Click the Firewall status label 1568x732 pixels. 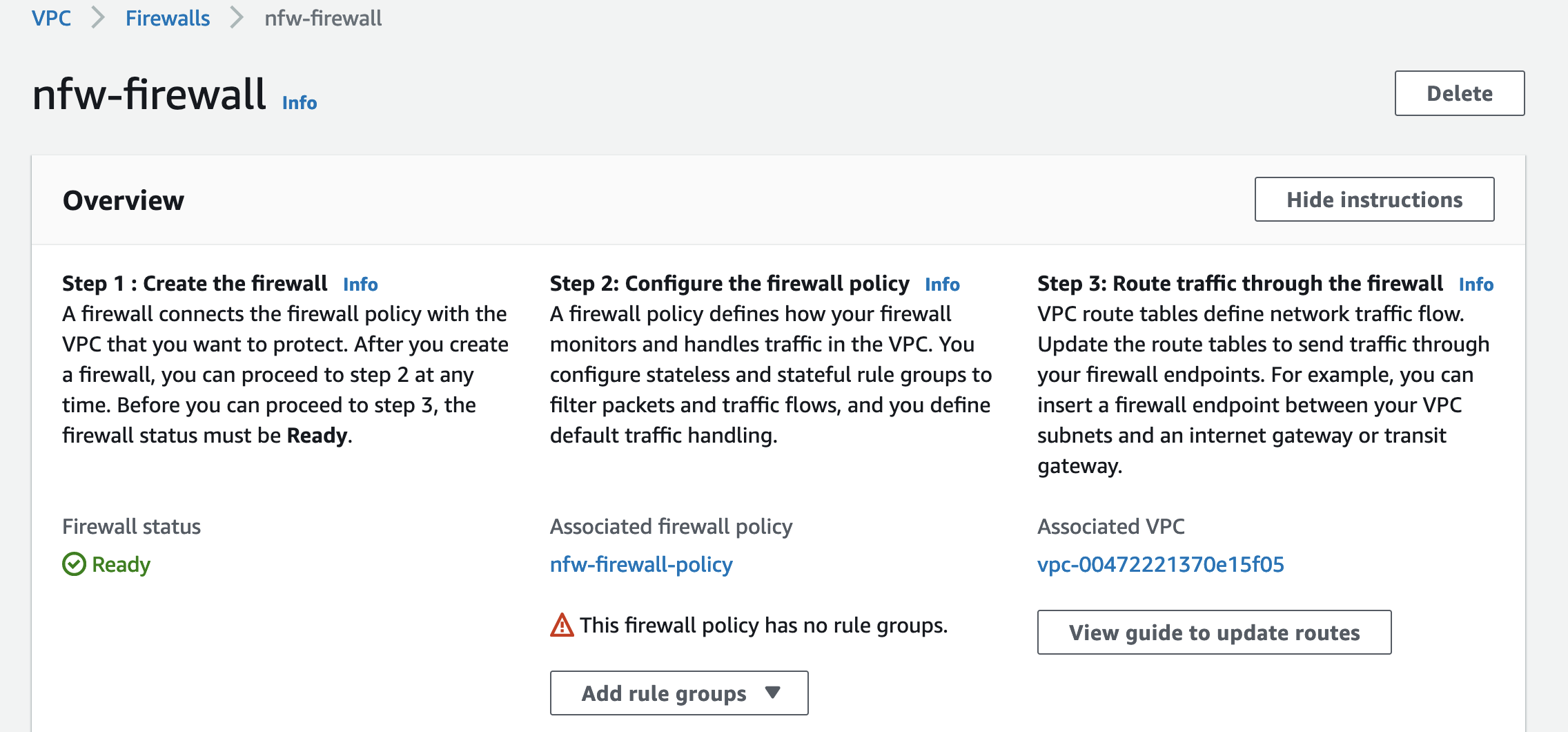[x=131, y=526]
